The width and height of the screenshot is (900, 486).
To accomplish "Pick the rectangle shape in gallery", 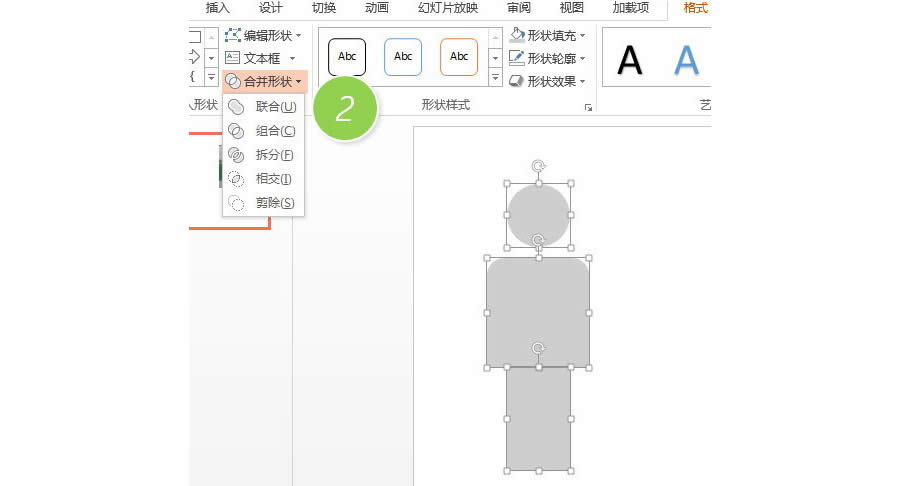I will click(195, 37).
